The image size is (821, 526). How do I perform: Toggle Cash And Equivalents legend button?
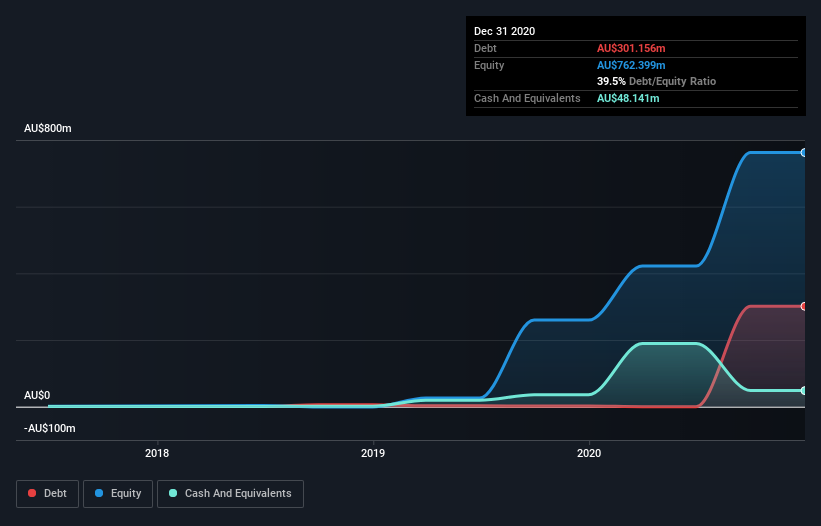(230, 494)
